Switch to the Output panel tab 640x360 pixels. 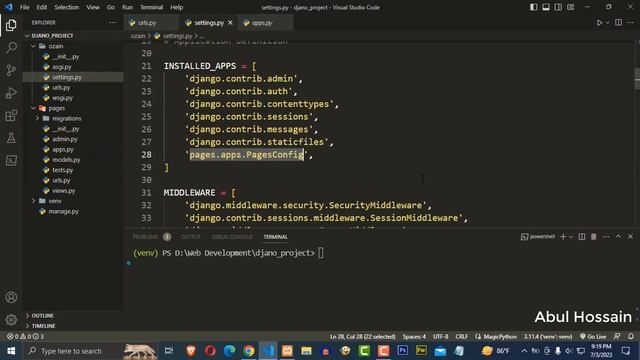pos(191,237)
